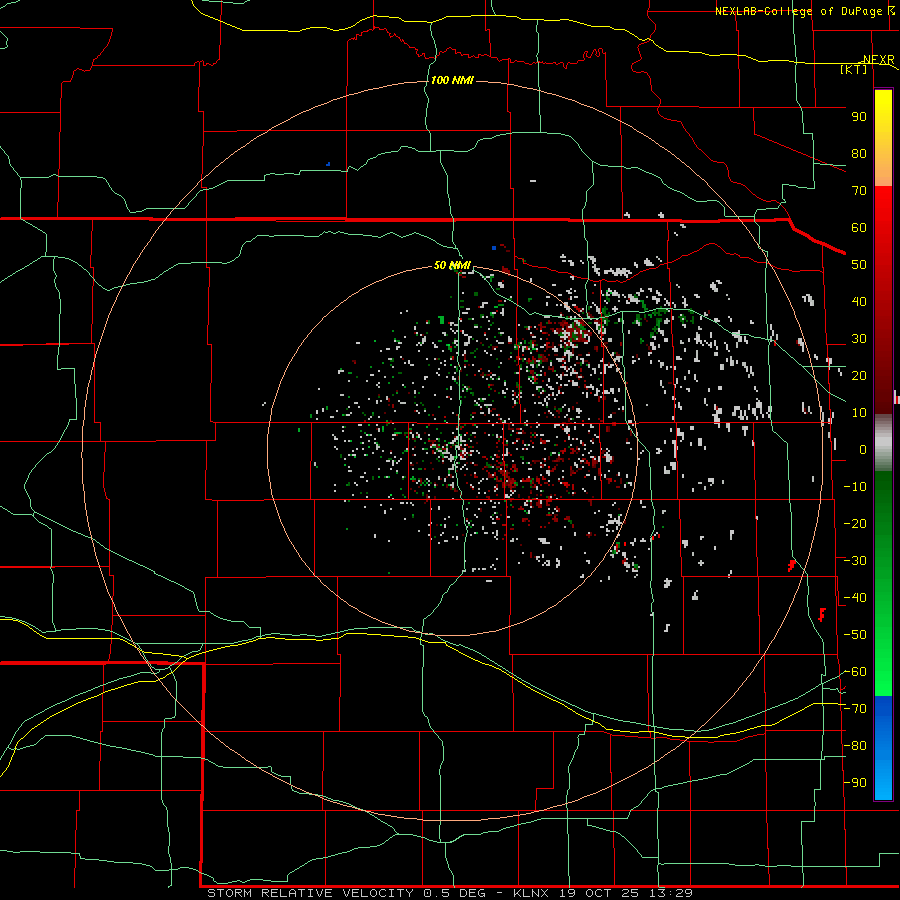
Task: Click the -20 scale label
Action: point(855,523)
